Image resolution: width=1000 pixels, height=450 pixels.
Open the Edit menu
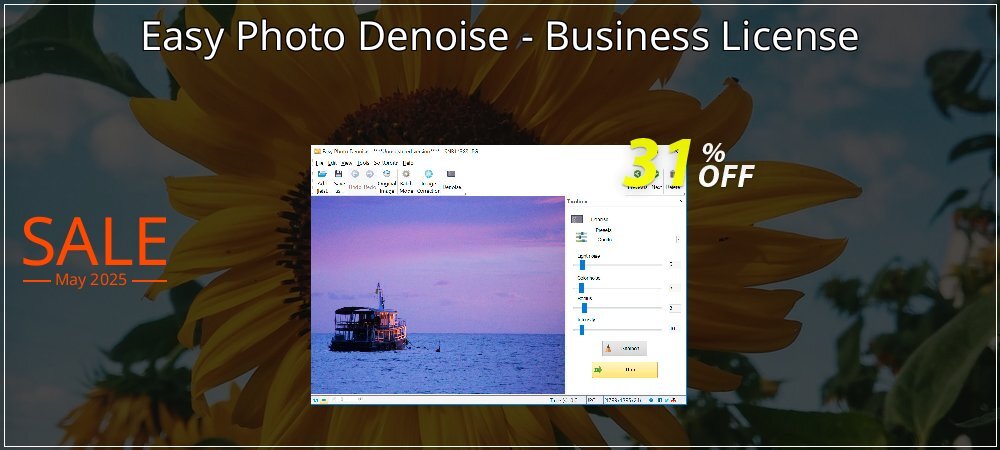(x=332, y=163)
